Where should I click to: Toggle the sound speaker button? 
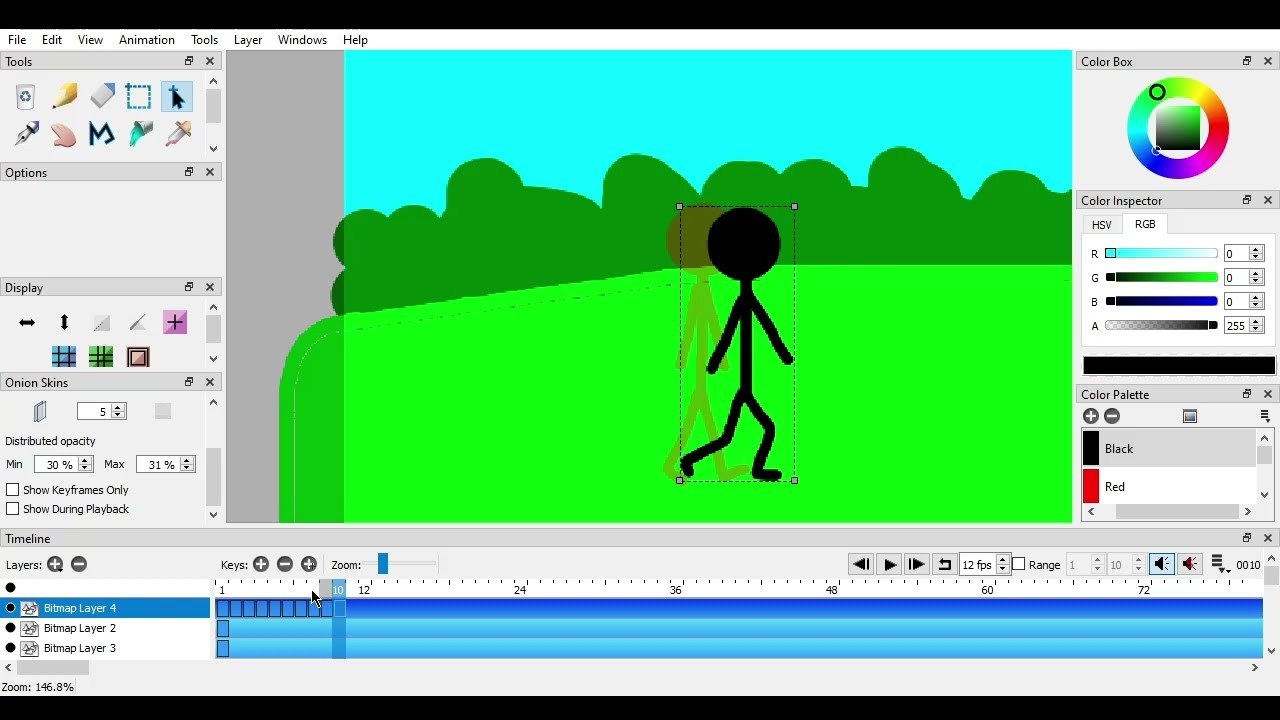tap(1162, 565)
